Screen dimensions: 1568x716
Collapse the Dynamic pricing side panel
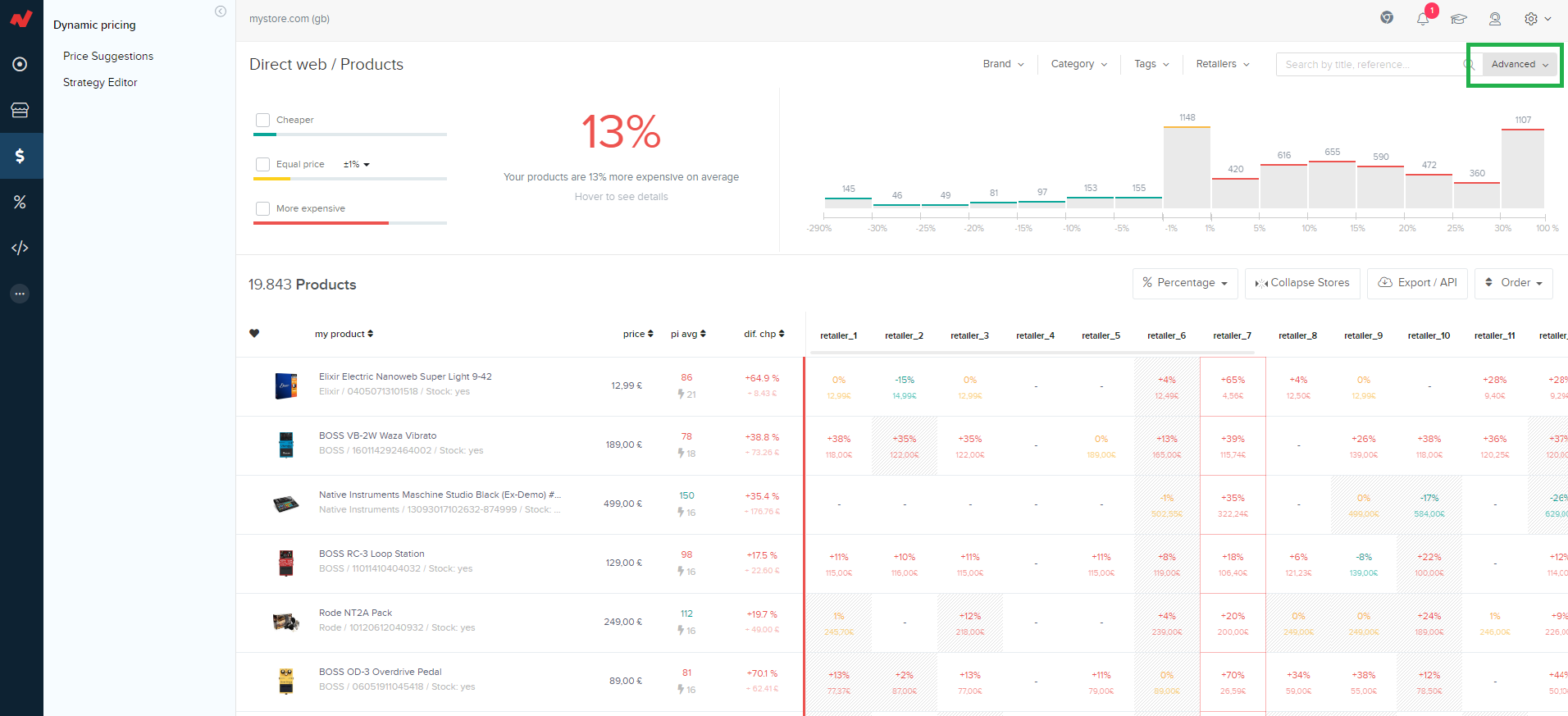pyautogui.click(x=221, y=11)
